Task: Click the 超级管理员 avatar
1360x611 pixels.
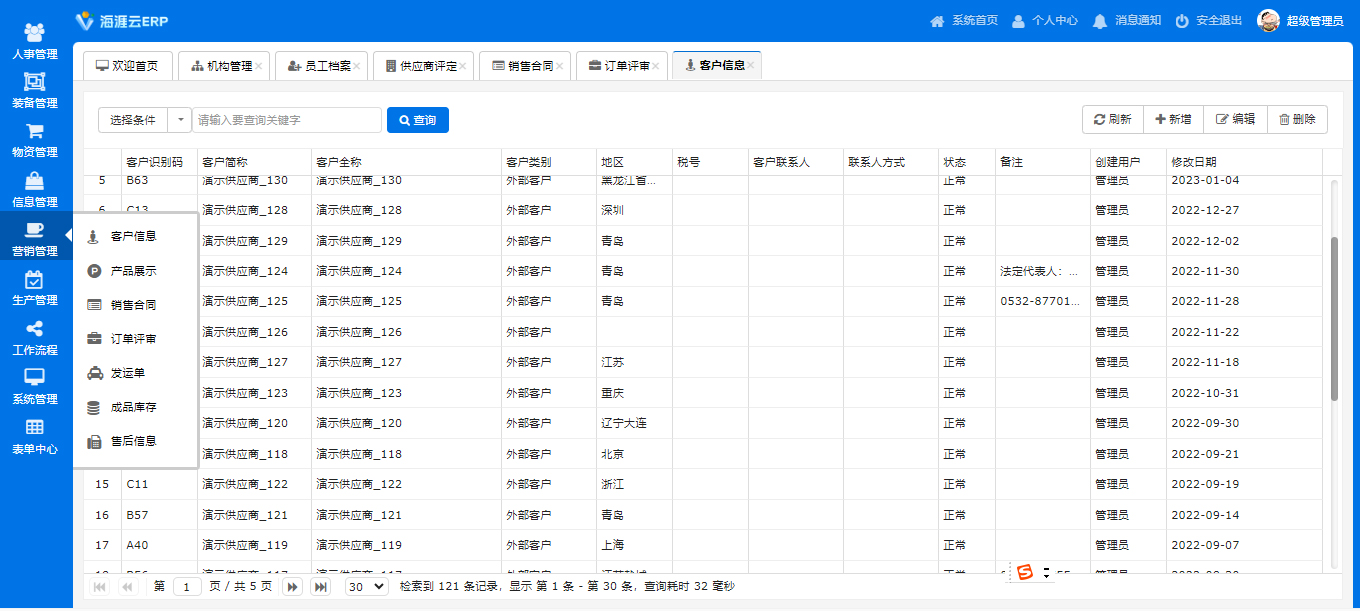Action: tap(1269, 21)
